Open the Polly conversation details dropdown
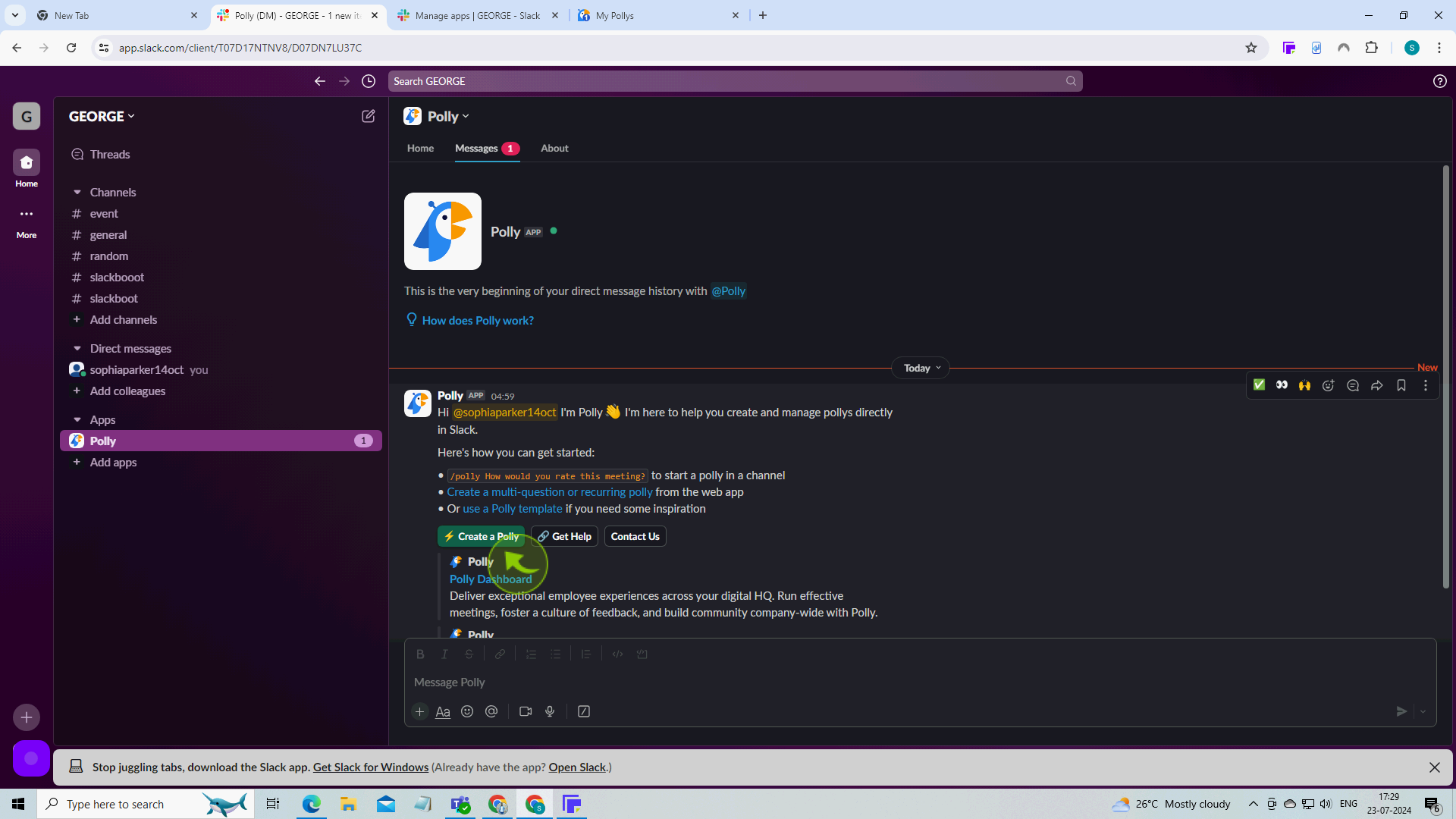This screenshot has height=819, width=1456. click(x=448, y=116)
